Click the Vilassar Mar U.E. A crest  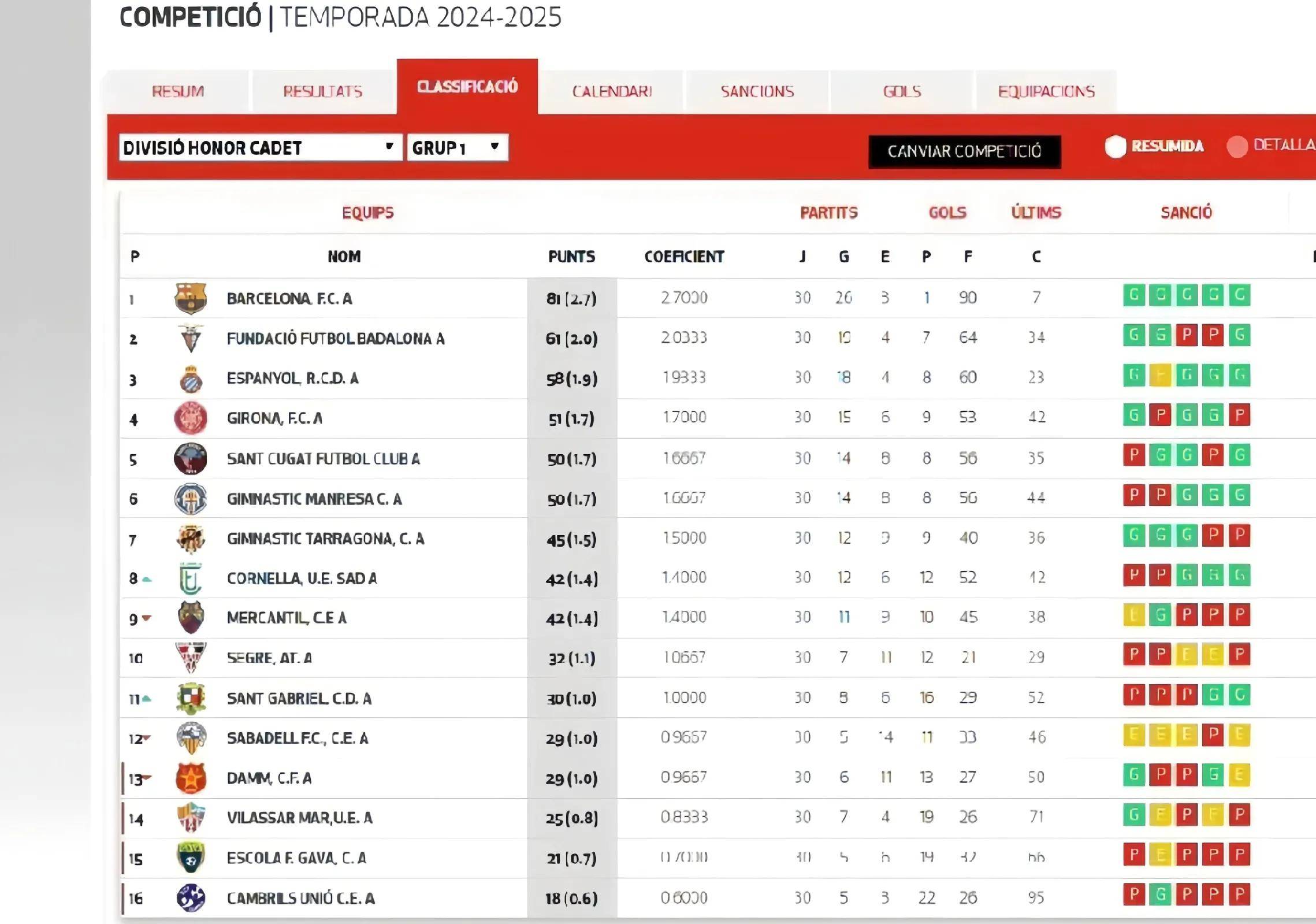click(x=191, y=818)
